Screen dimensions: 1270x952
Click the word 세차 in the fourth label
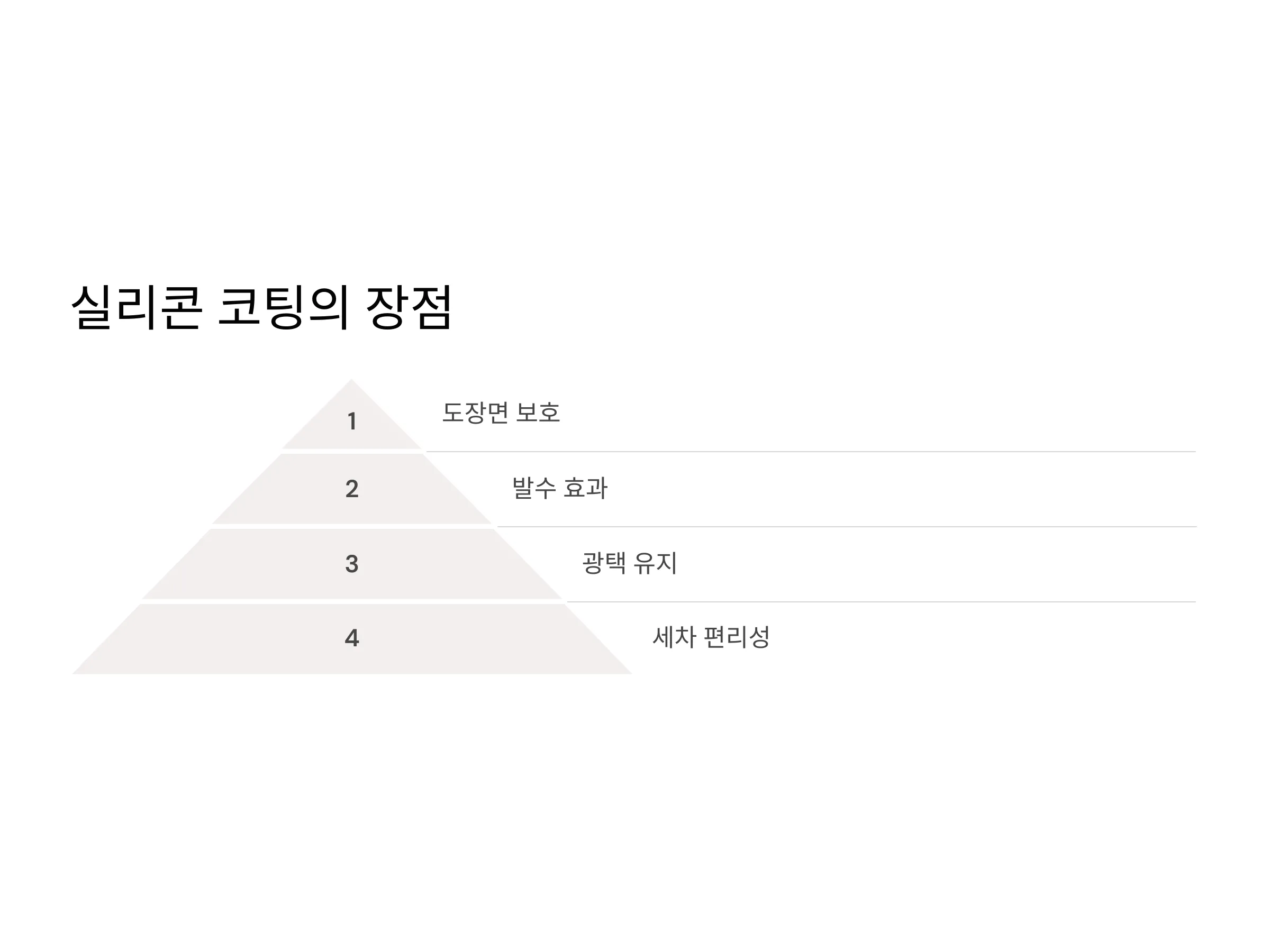674,637
